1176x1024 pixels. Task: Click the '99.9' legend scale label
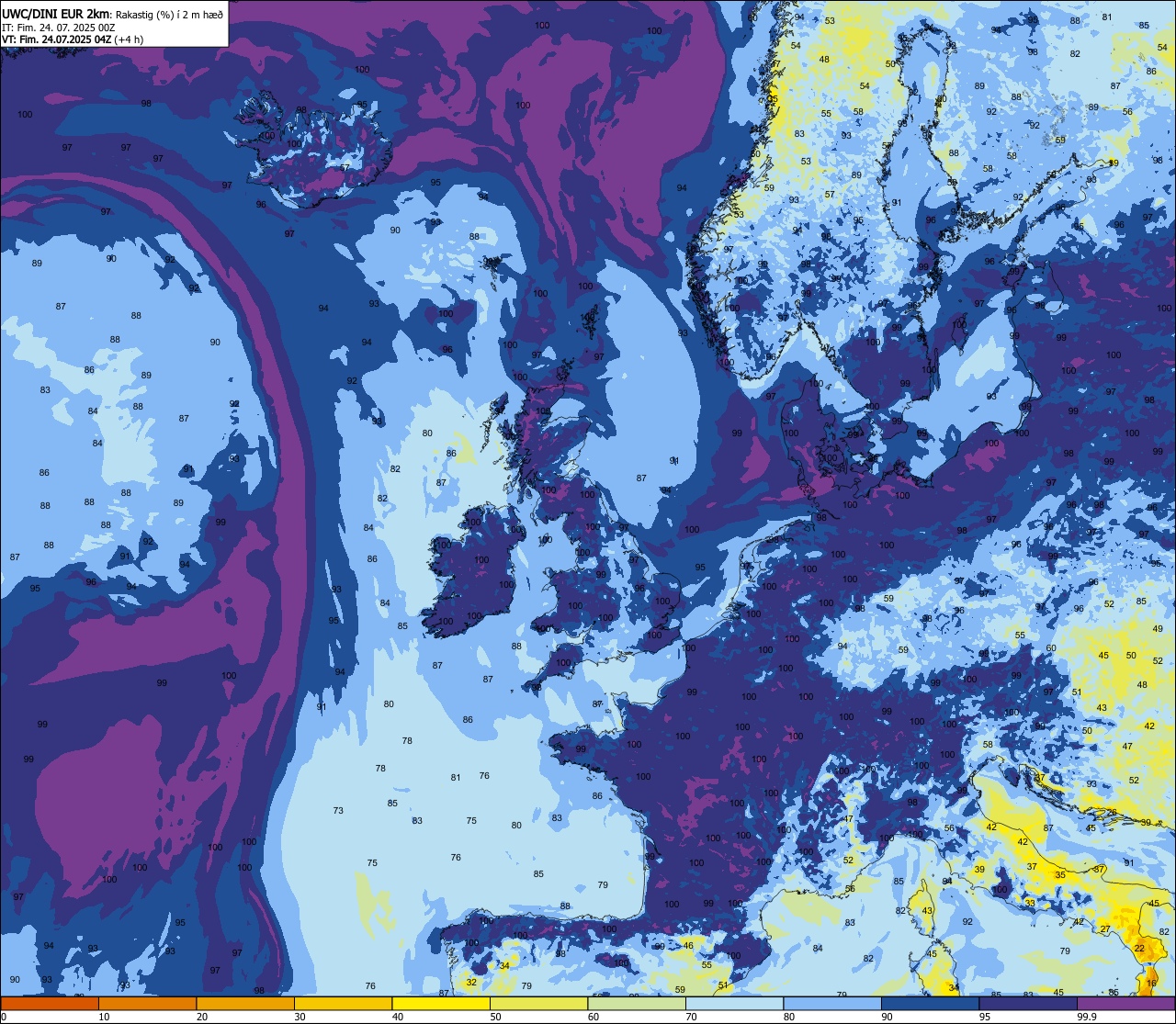point(1087,1017)
